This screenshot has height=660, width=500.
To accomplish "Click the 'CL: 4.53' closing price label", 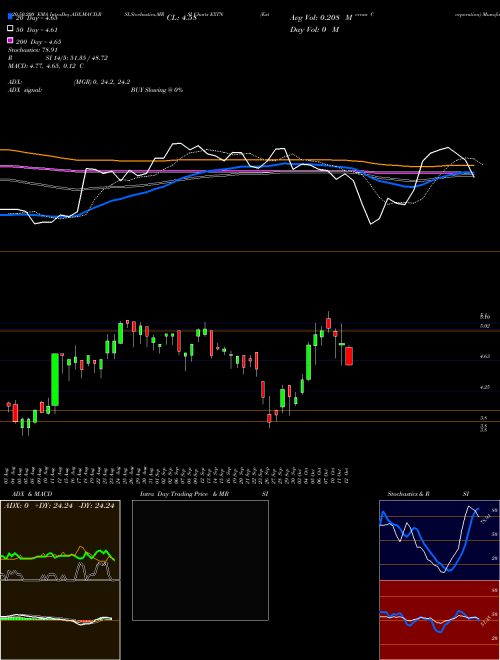I will click(x=181, y=18).
